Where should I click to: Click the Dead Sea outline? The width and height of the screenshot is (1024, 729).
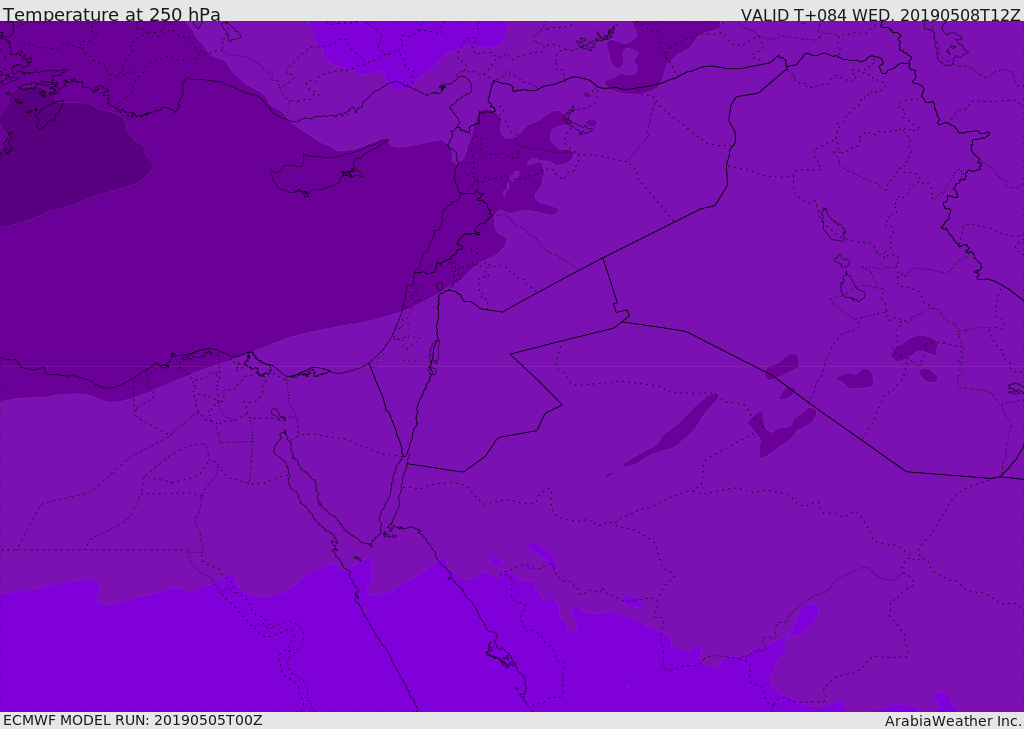pyautogui.click(x=434, y=355)
